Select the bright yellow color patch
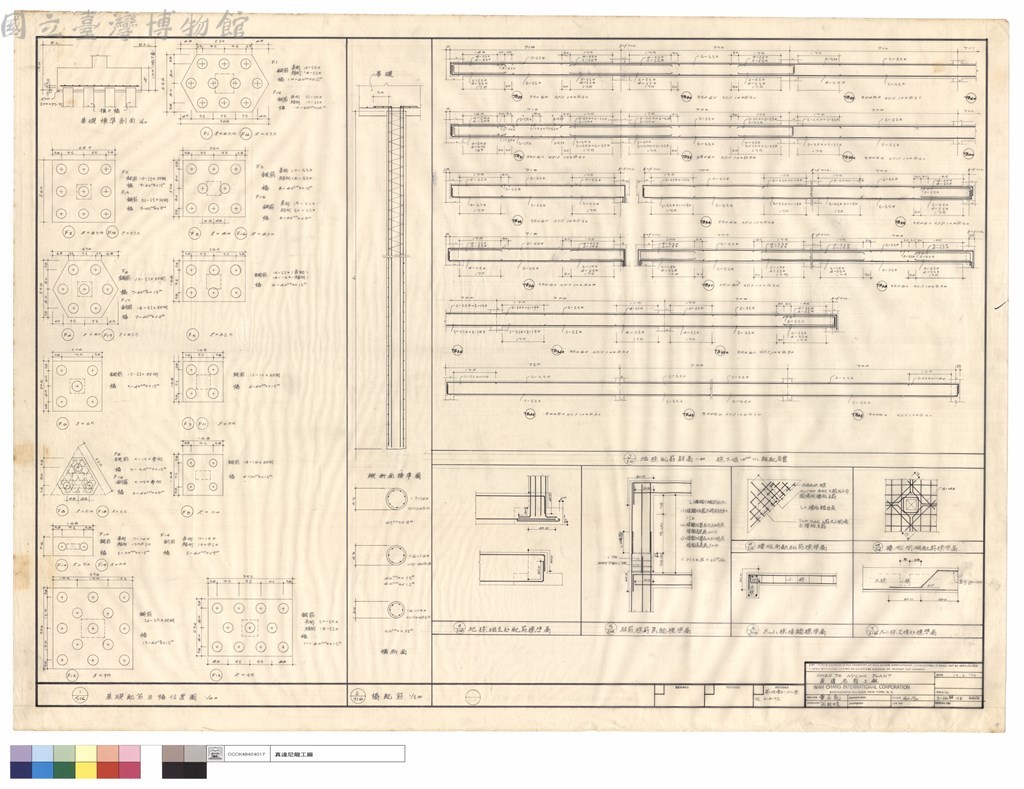This screenshot has width=1024, height=789. (86, 770)
